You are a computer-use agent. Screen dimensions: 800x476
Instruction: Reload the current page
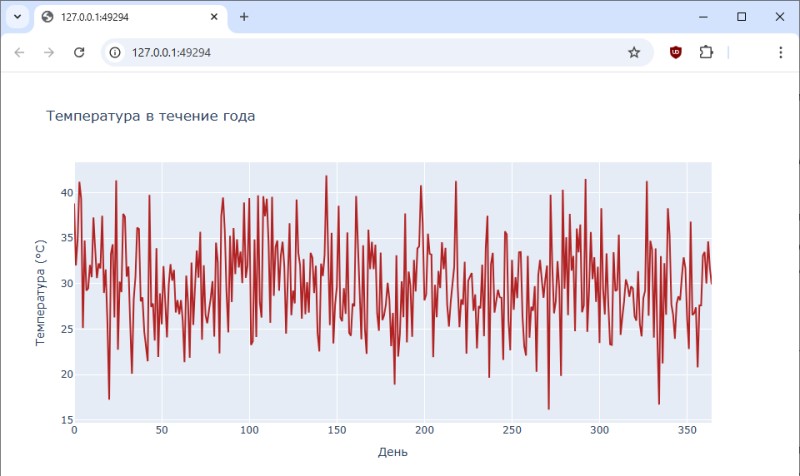pos(79,52)
